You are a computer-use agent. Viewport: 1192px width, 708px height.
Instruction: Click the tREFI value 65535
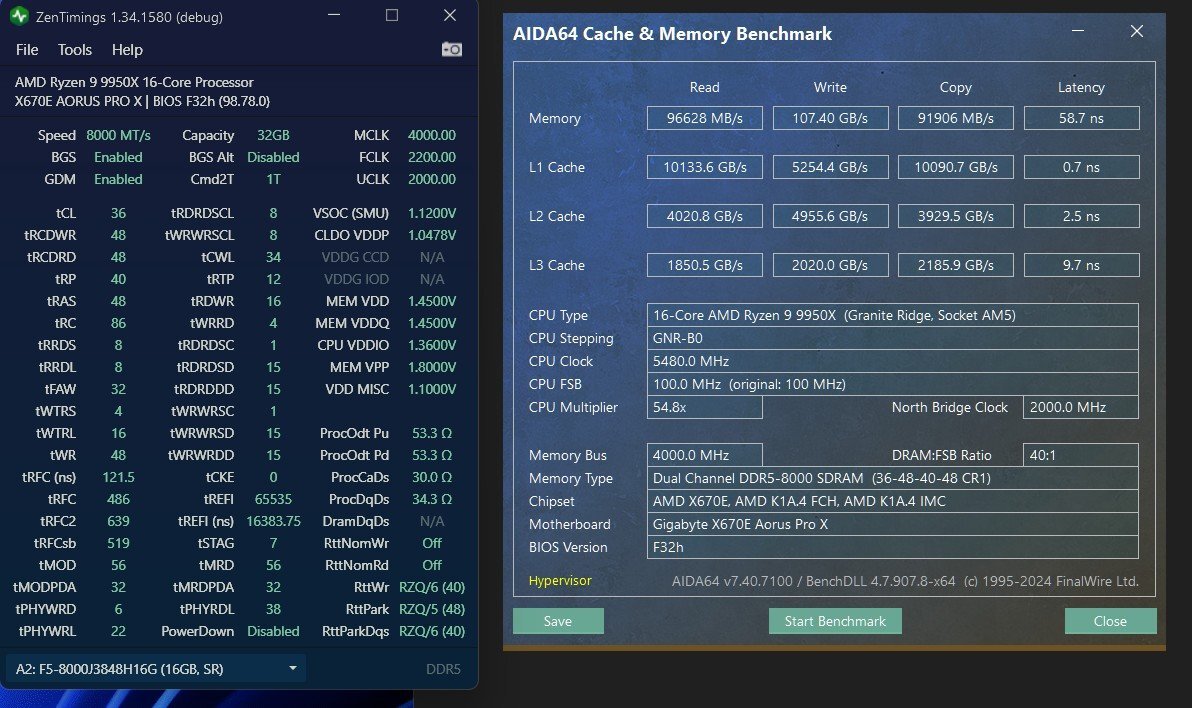273,499
